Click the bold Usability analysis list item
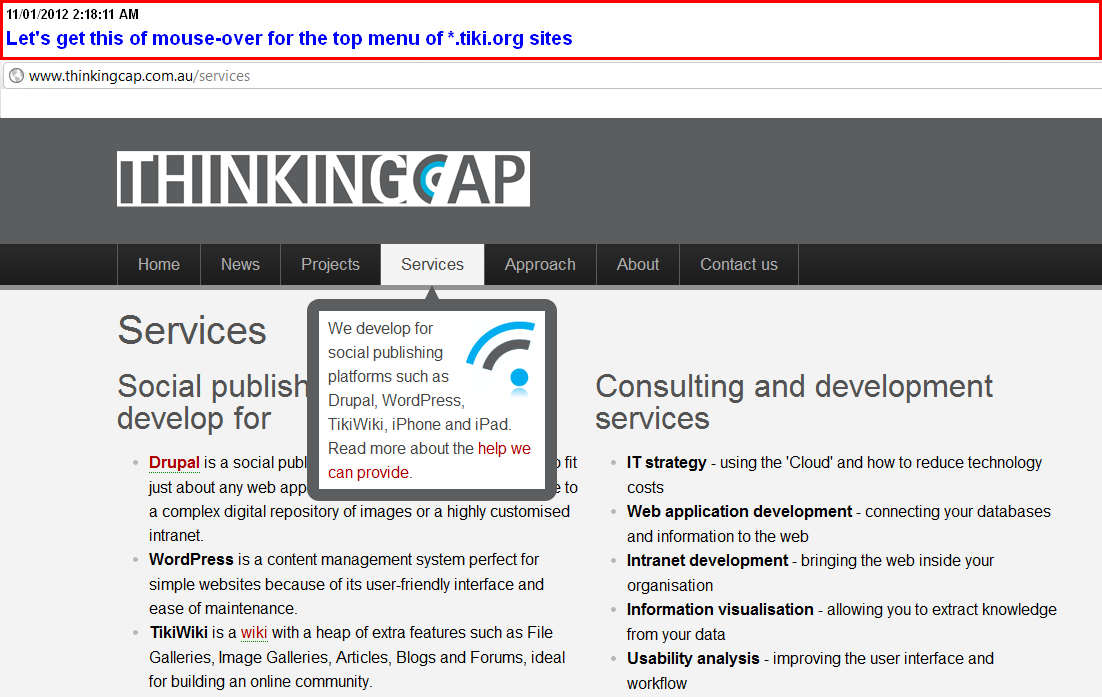1102x697 pixels. 693,658
